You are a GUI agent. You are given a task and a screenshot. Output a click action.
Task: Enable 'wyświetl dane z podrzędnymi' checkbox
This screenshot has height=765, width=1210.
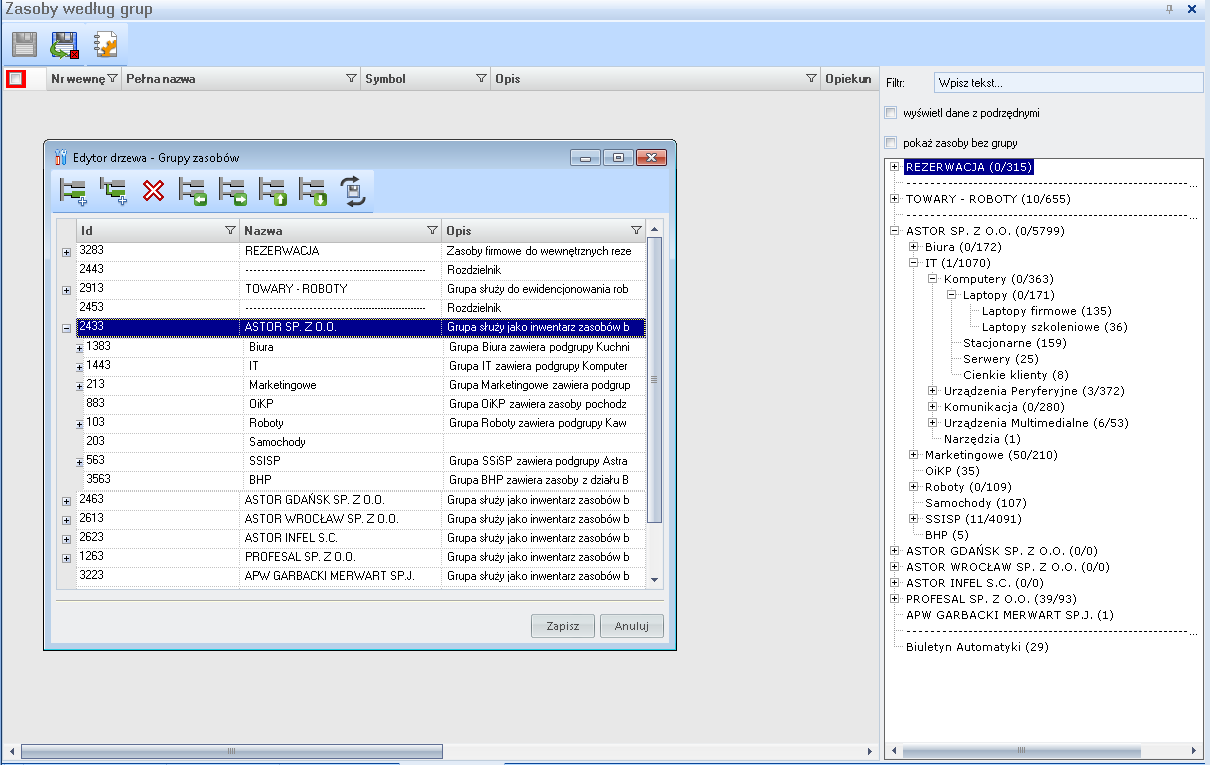click(891, 113)
